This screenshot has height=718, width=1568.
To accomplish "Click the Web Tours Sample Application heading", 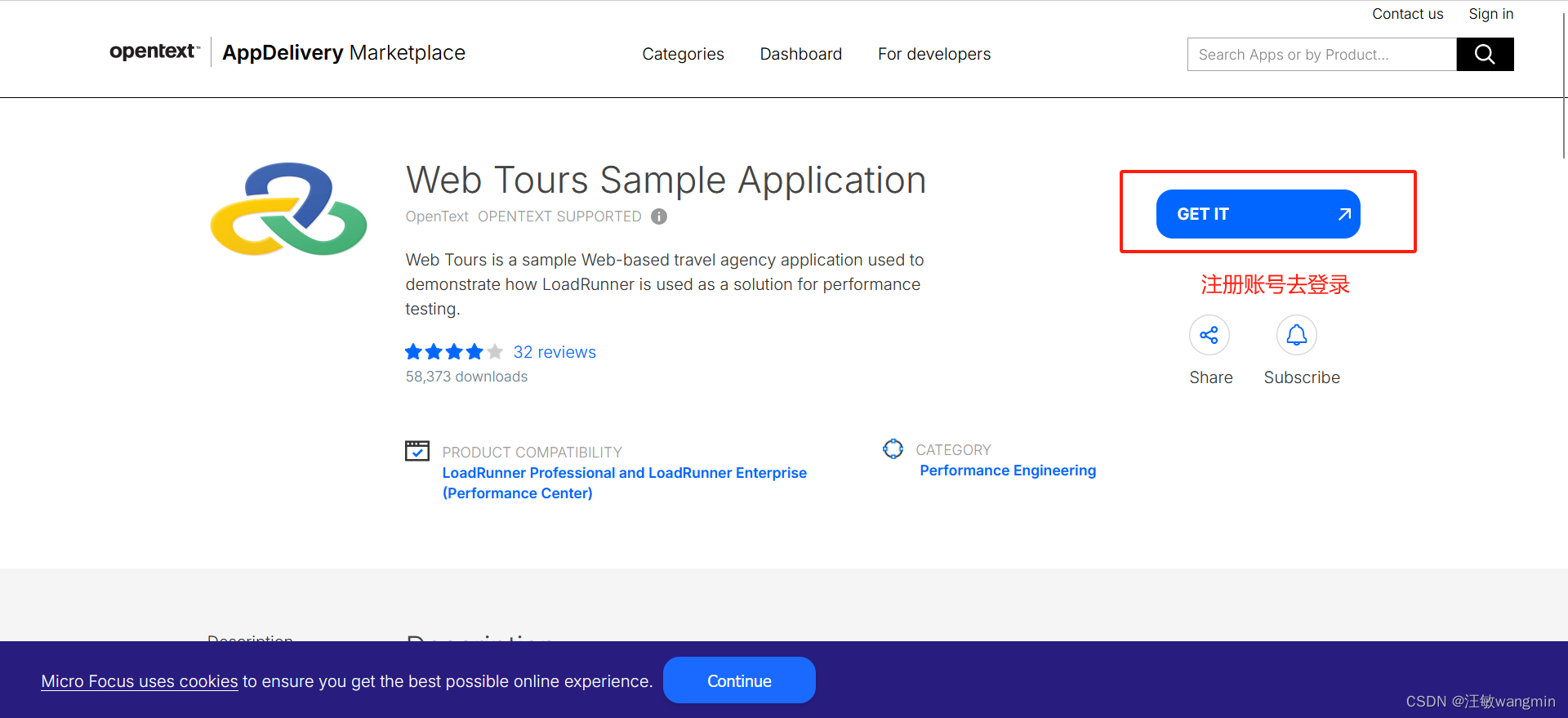I will 666,180.
